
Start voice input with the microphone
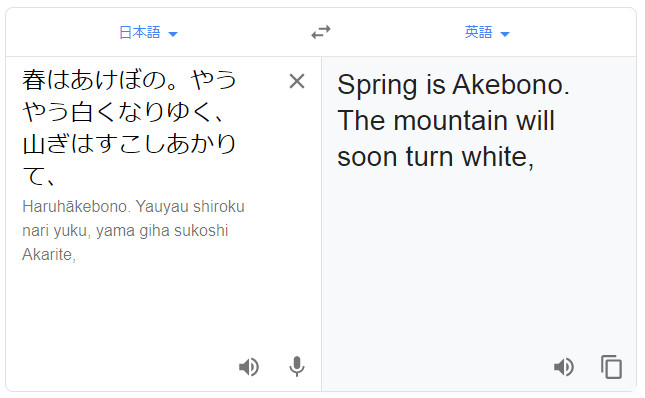coord(297,367)
